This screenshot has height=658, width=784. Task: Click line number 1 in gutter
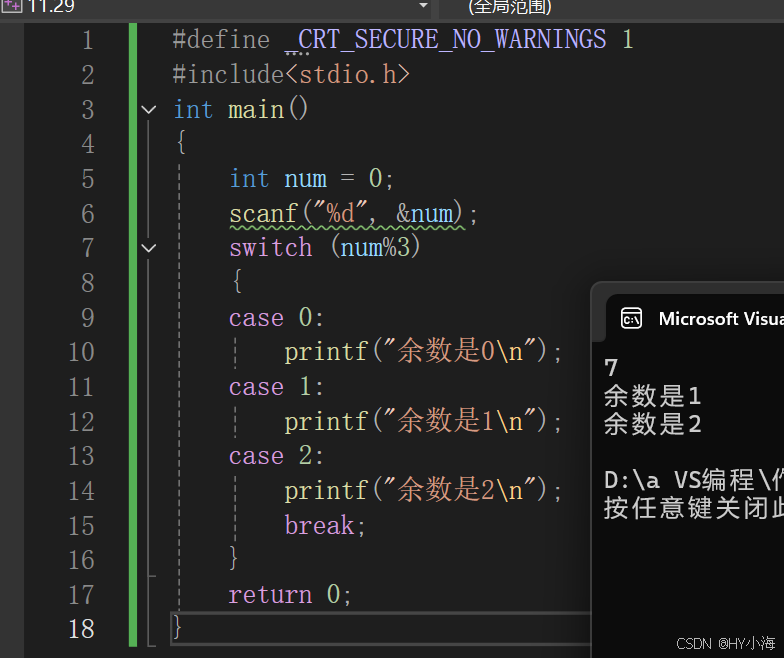click(88, 40)
